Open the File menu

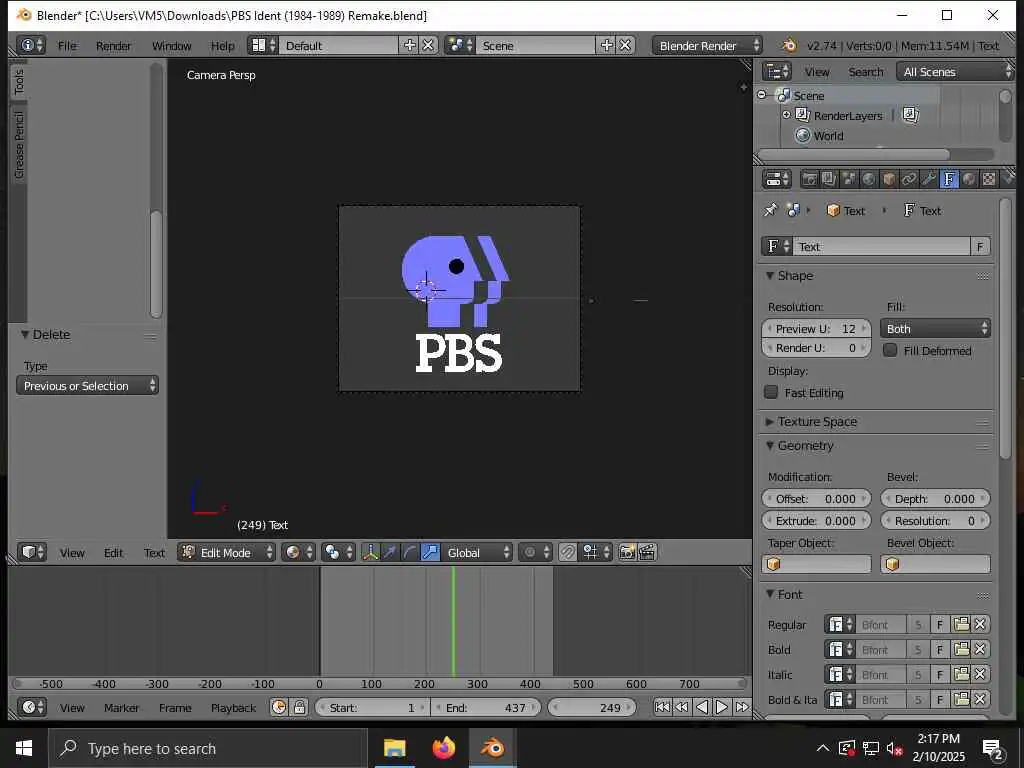(67, 46)
